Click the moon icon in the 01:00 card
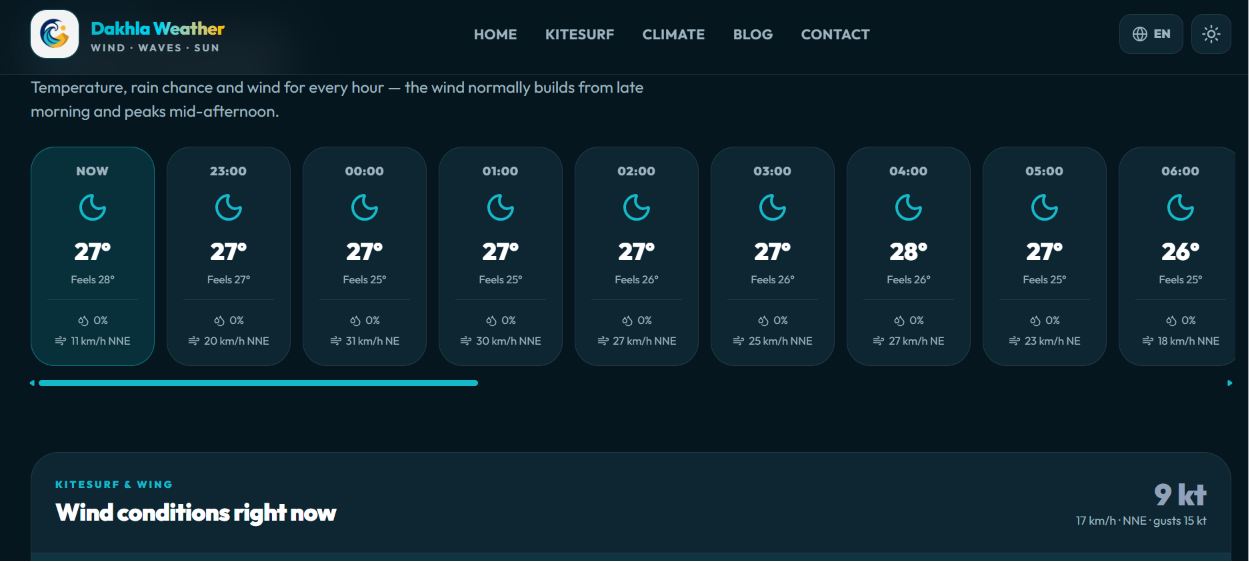Screen dimensions: 1249x562 coord(501,207)
